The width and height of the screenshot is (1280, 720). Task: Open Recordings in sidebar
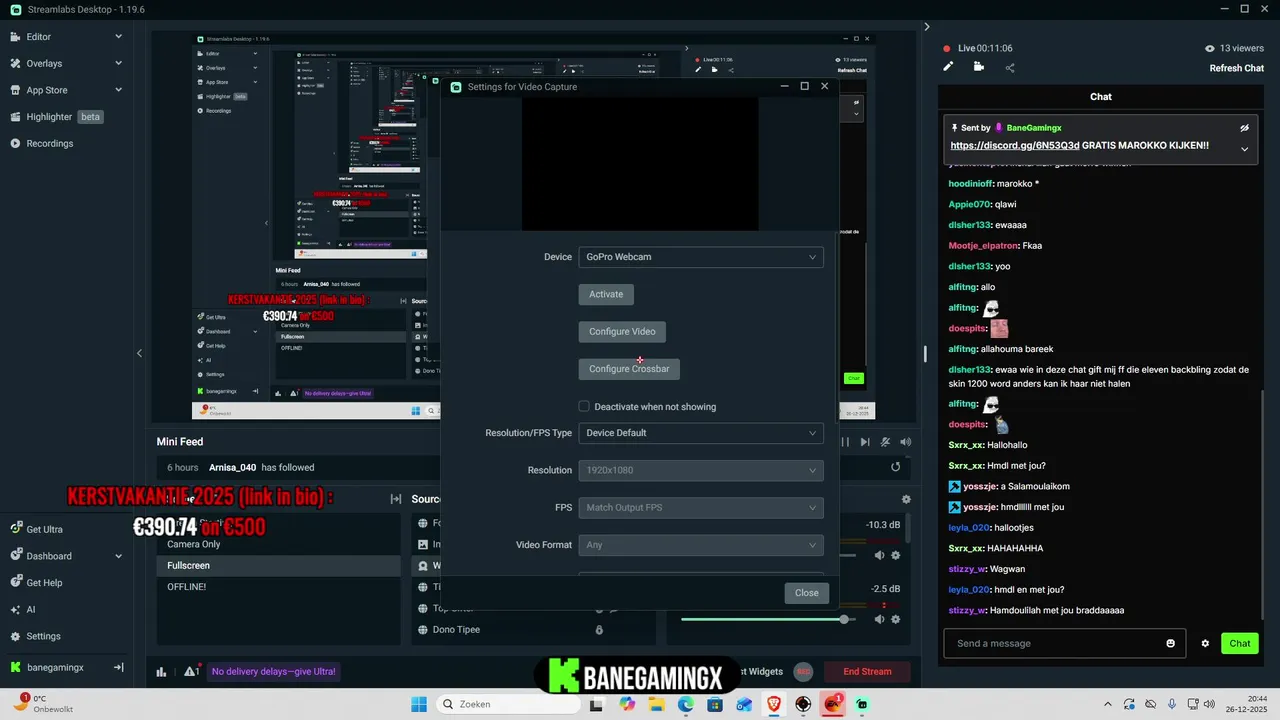42,143
